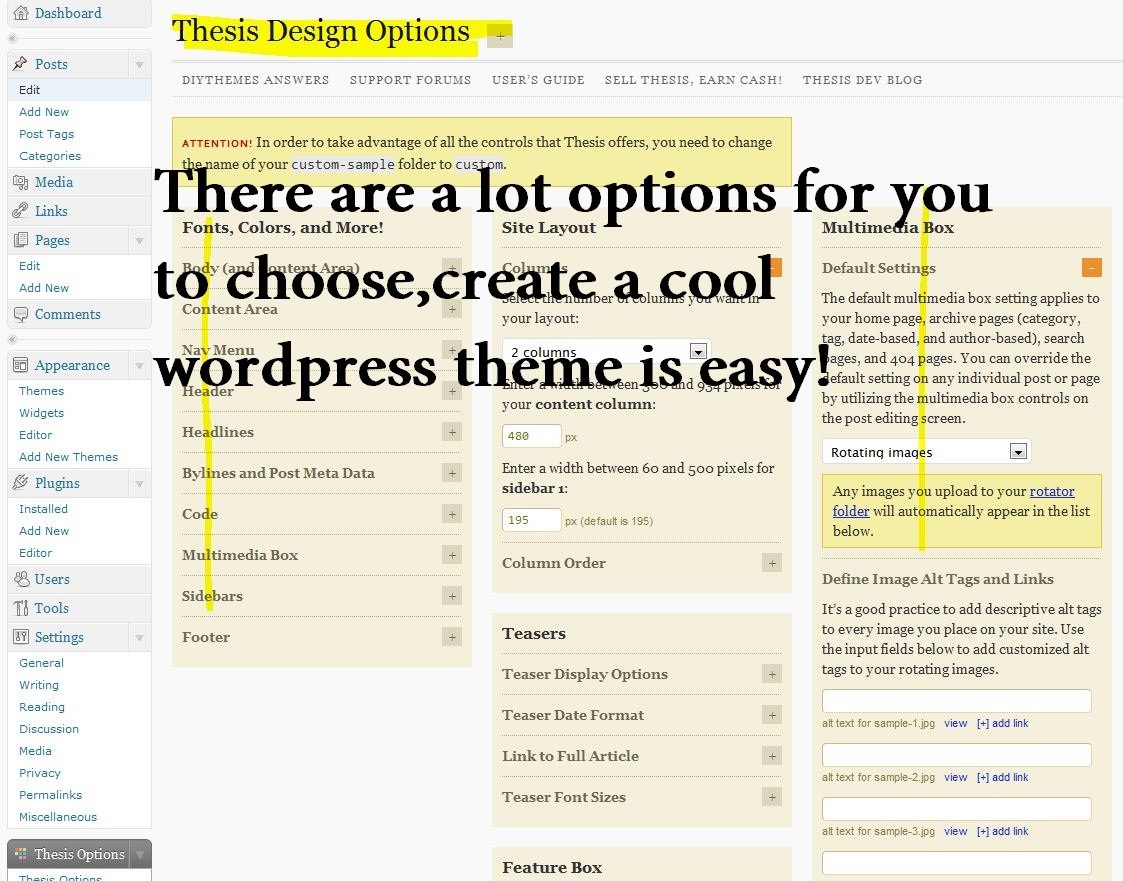Collapse the Appearance menu arrow

coord(140,365)
